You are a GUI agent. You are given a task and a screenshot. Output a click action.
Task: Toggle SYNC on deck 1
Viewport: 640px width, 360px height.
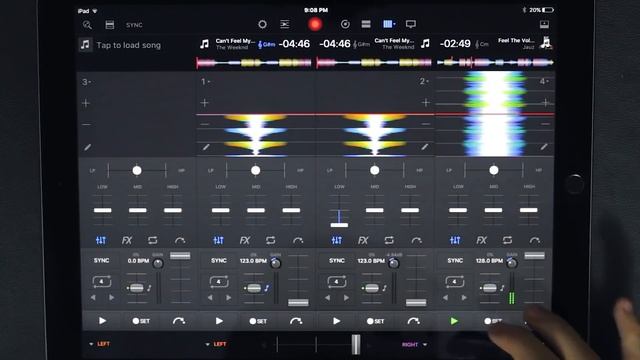point(219,260)
